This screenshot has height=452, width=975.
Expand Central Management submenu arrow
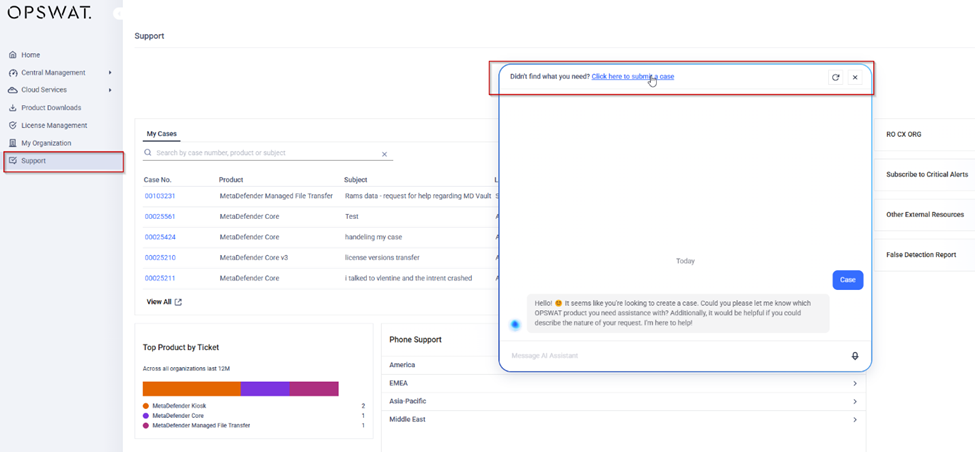110,72
